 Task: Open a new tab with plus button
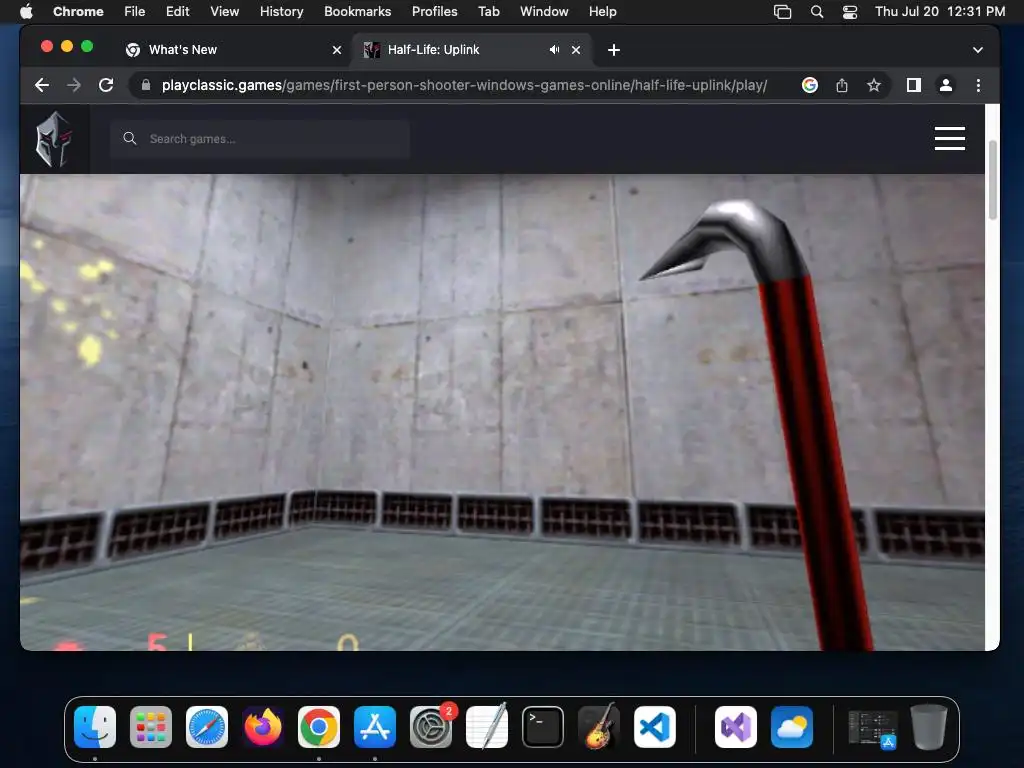[614, 50]
